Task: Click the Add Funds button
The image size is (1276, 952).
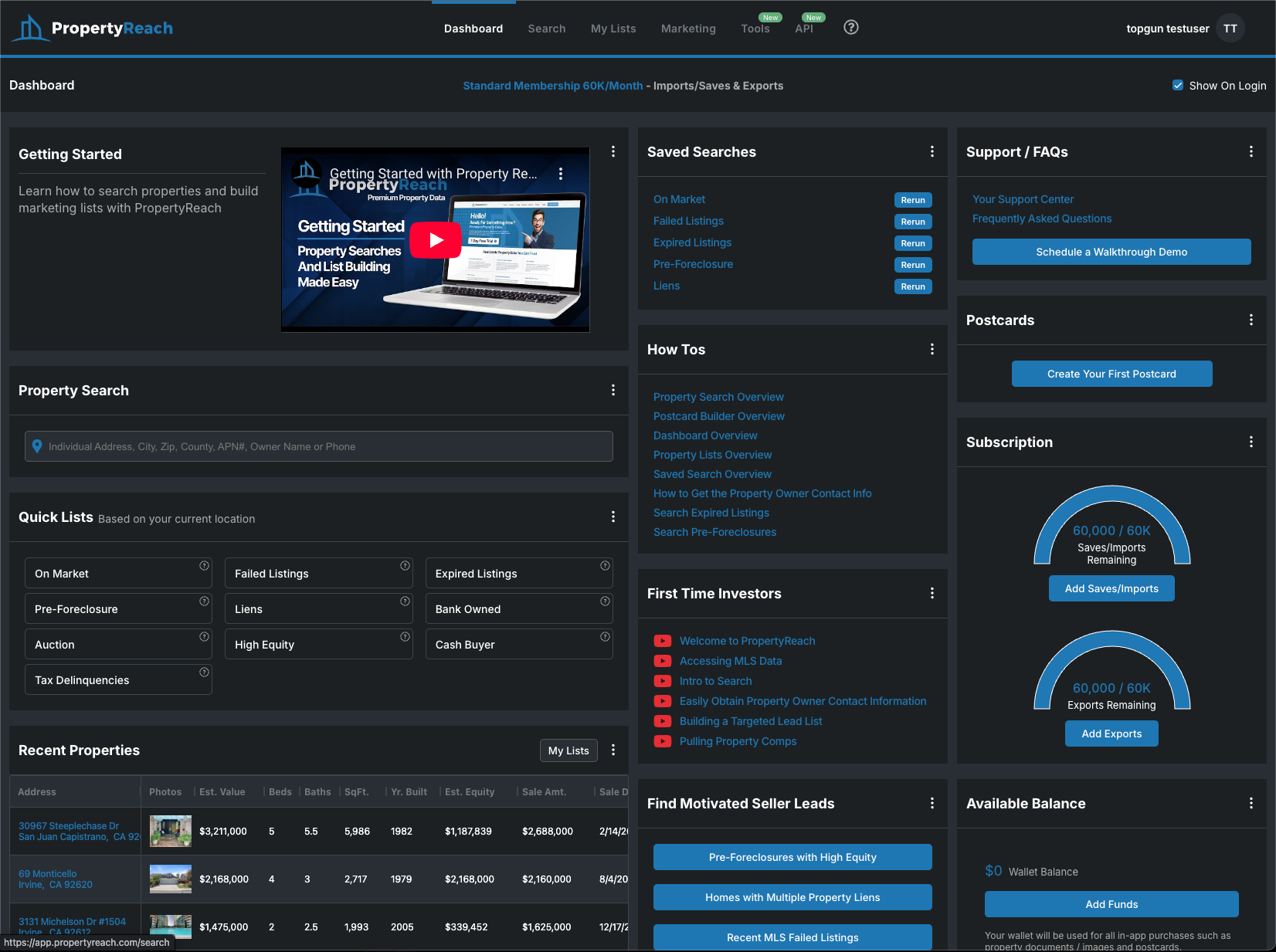Action: [x=1111, y=904]
